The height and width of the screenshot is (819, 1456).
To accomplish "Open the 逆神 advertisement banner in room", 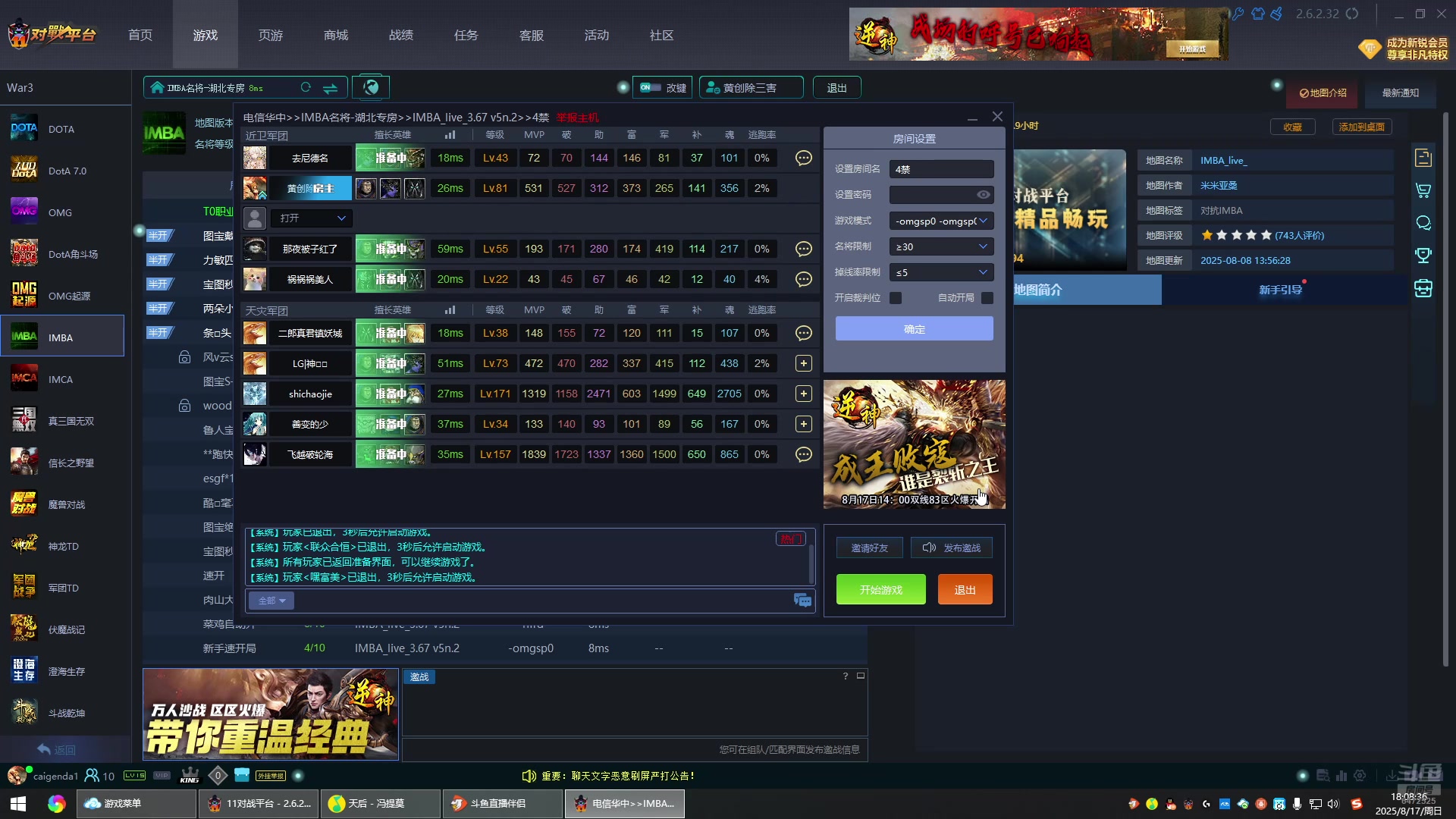I will [x=915, y=444].
